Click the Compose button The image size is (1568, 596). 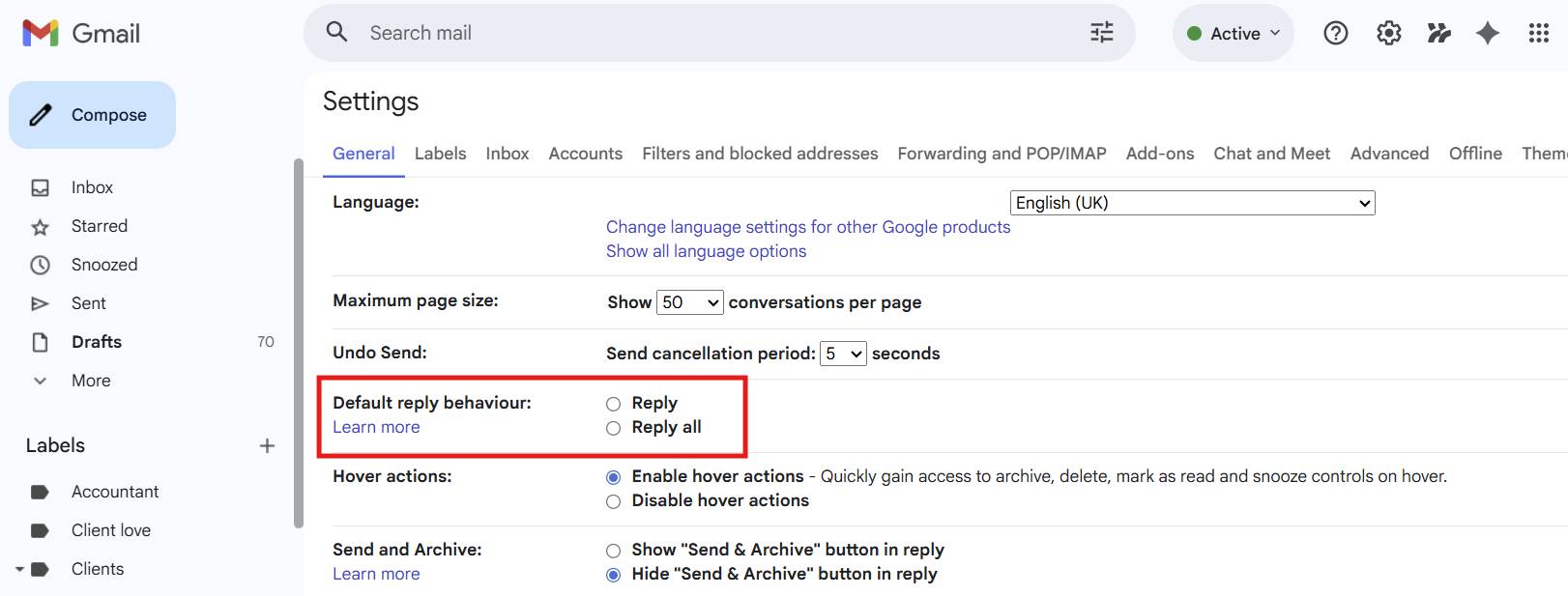[x=92, y=115]
